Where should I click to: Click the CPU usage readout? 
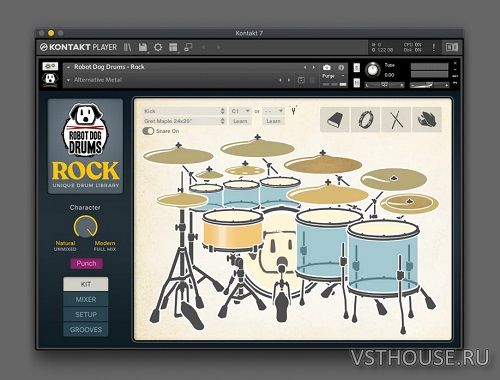pyautogui.click(x=413, y=44)
